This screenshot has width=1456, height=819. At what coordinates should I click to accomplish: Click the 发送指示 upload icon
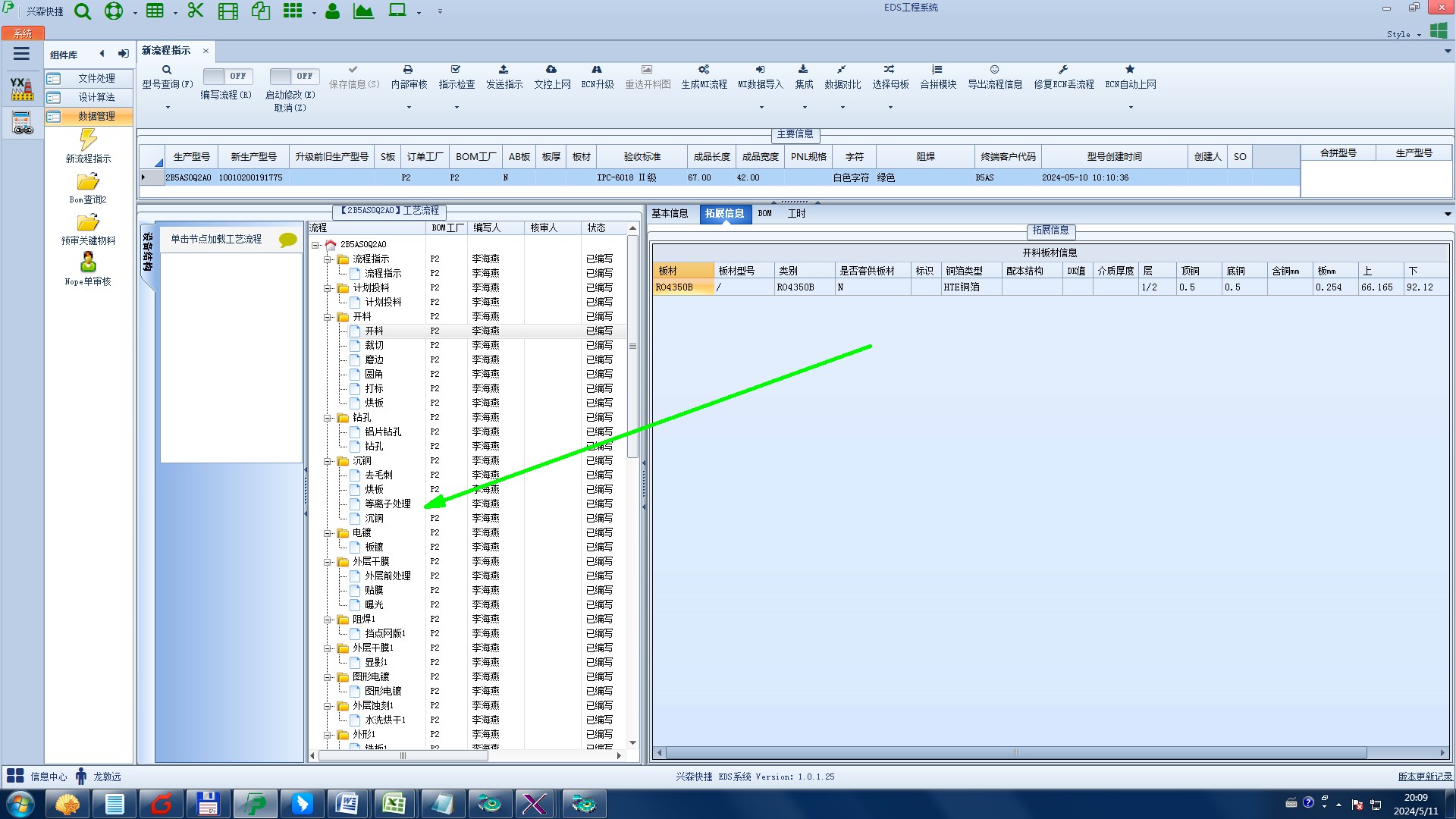click(x=504, y=70)
